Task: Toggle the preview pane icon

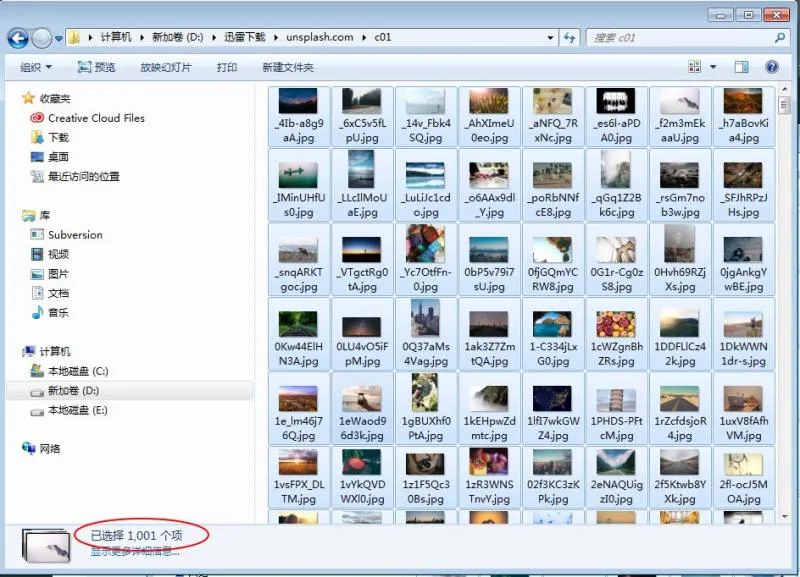Action: tap(741, 67)
